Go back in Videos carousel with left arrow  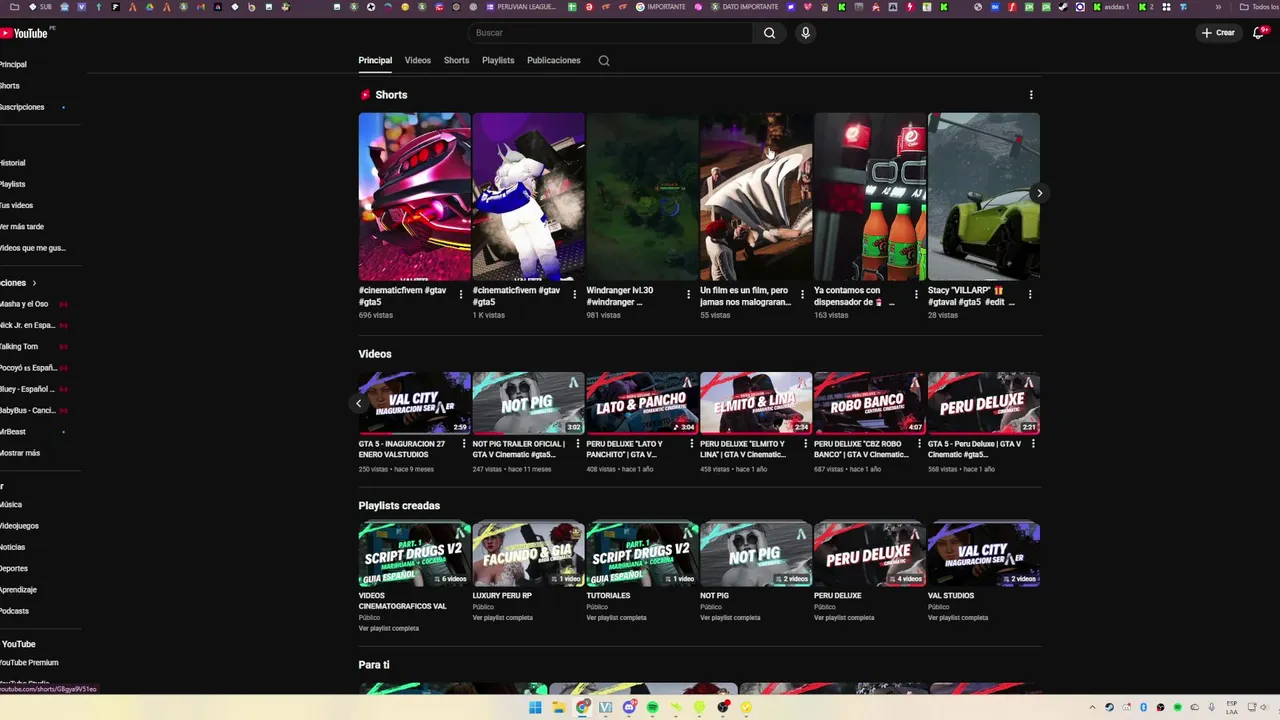[358, 403]
